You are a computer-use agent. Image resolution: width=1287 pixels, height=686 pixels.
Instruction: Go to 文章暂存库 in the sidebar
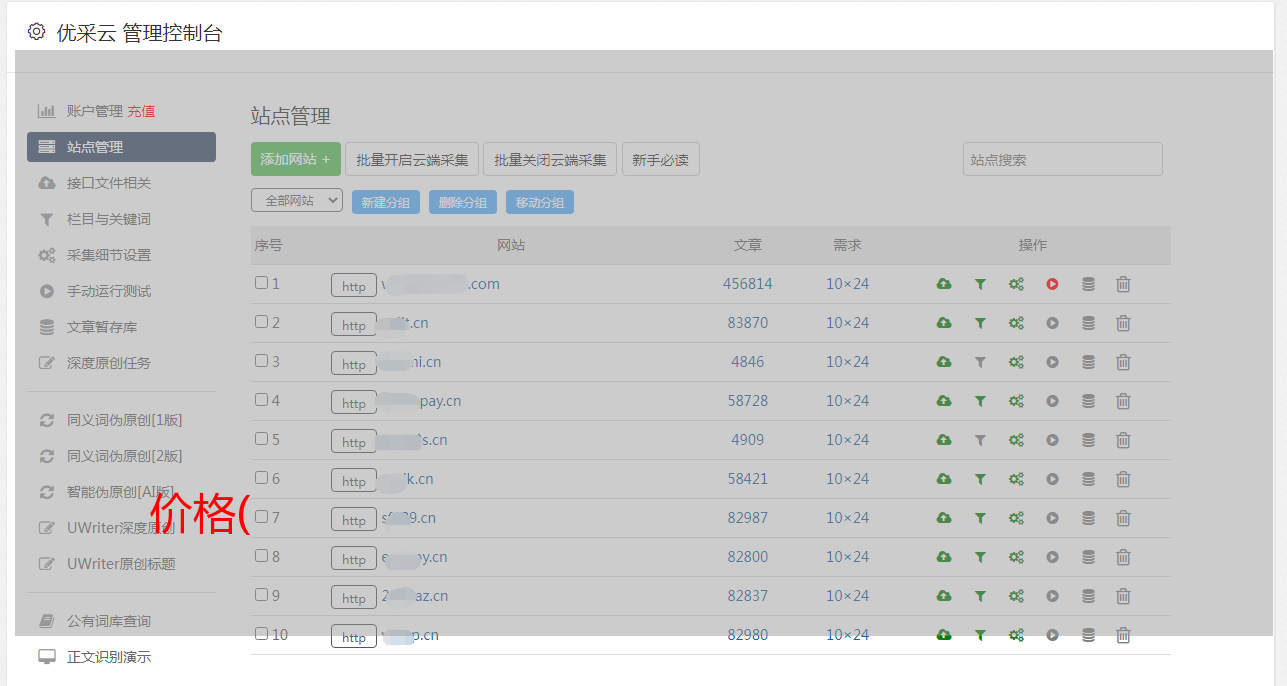point(101,327)
